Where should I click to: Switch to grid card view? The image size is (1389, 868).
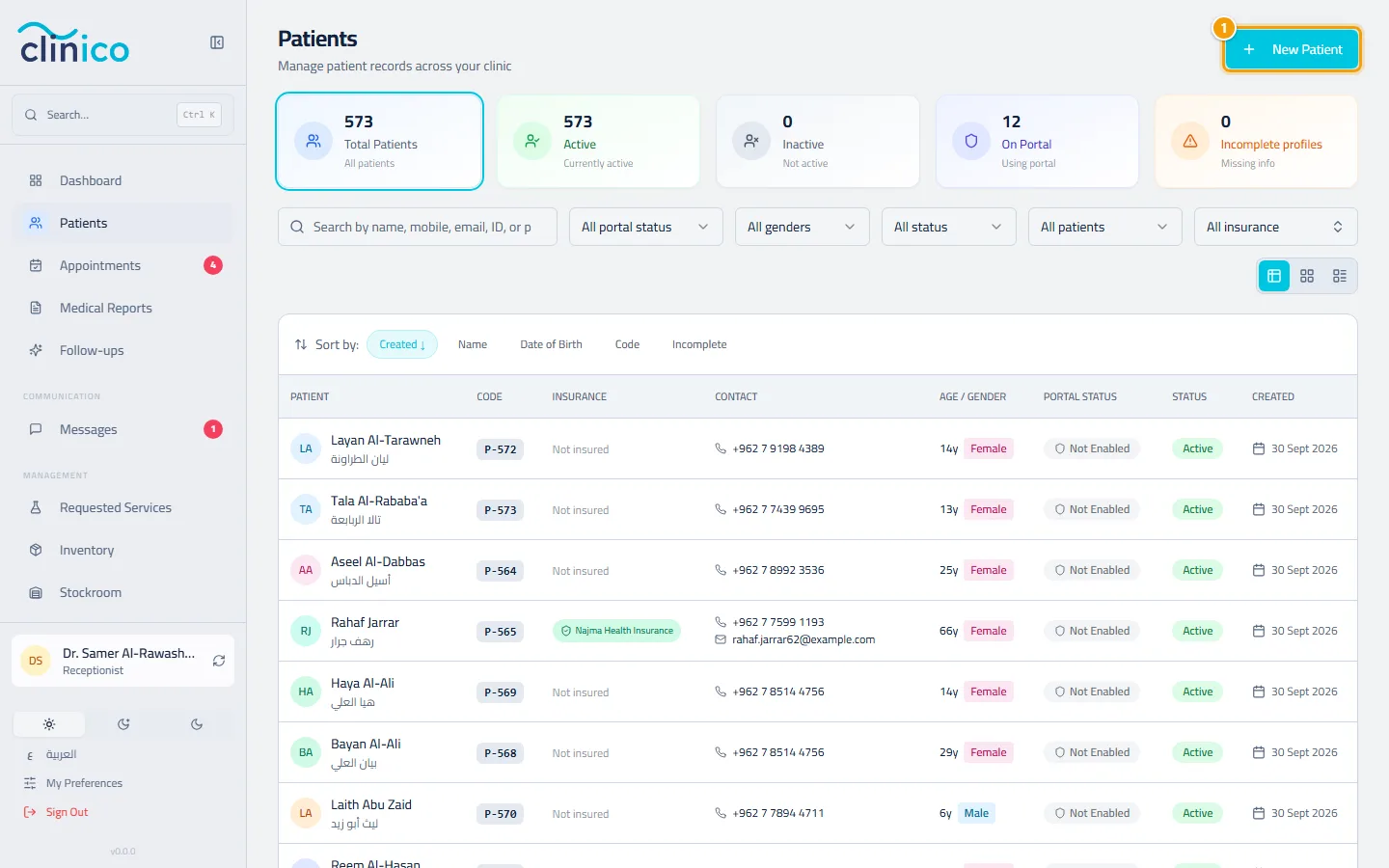click(1307, 276)
